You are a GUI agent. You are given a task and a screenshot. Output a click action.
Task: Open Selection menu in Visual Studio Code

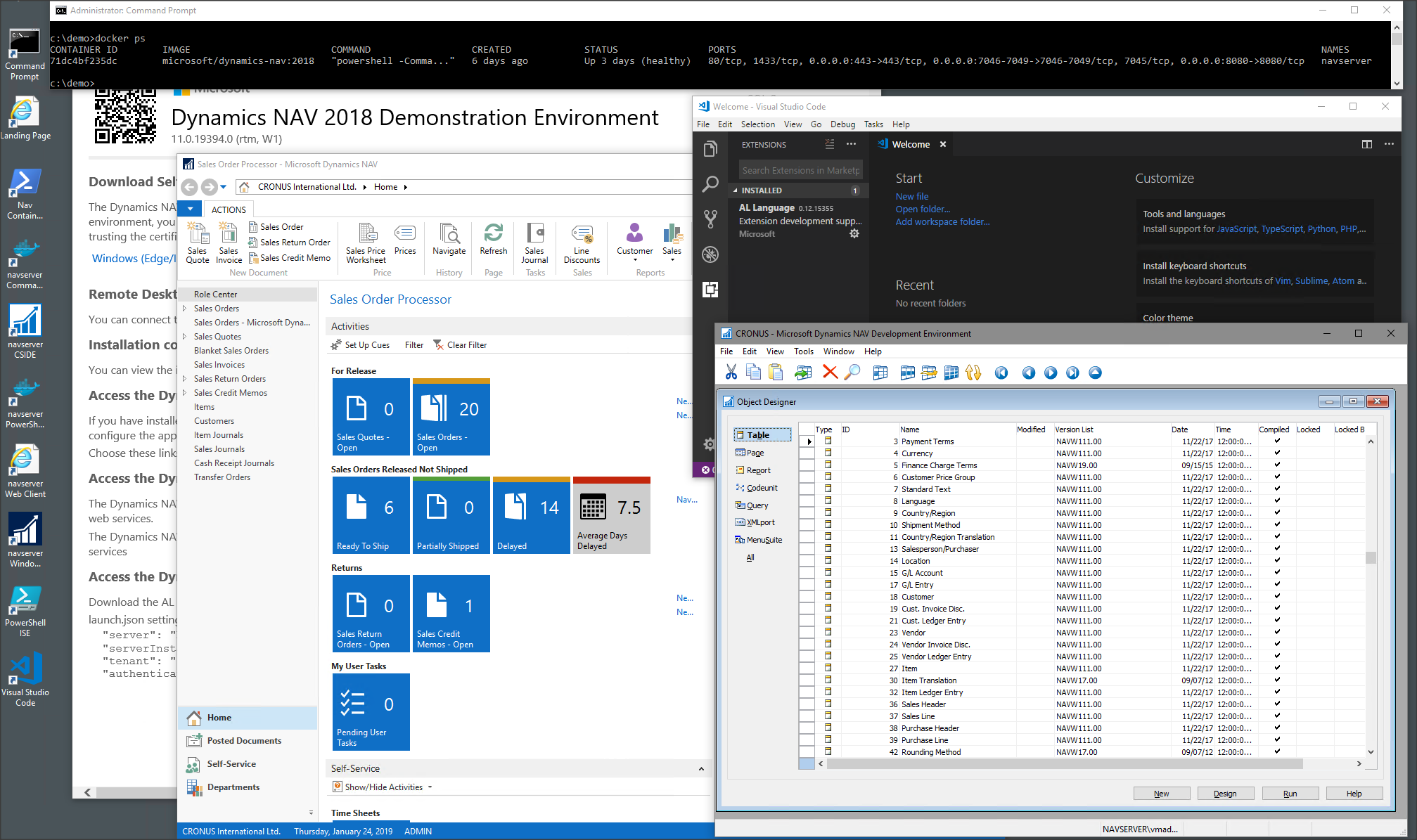(x=758, y=124)
